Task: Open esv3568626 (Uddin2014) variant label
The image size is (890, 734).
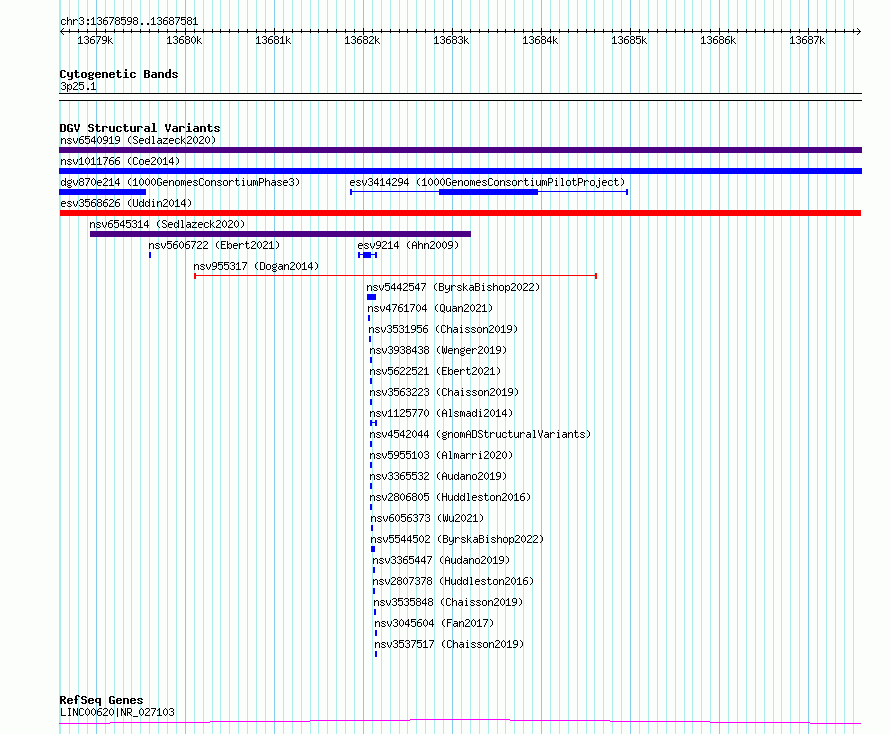Action: pos(126,203)
